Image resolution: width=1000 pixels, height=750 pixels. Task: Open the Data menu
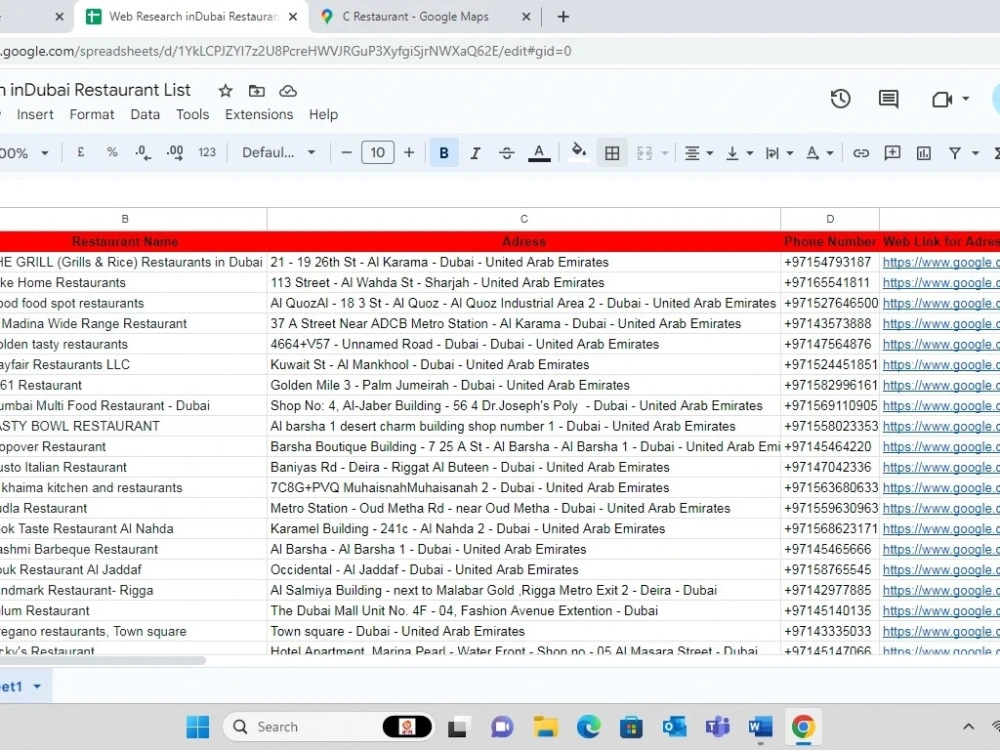145,114
